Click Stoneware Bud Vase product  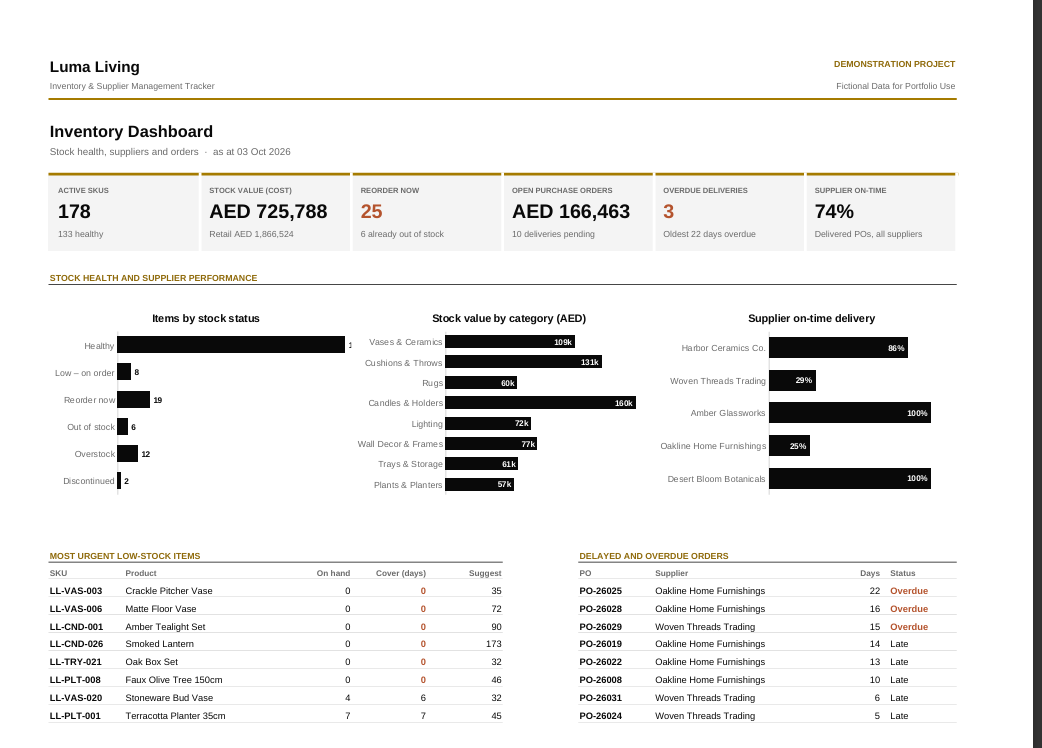pos(169,698)
